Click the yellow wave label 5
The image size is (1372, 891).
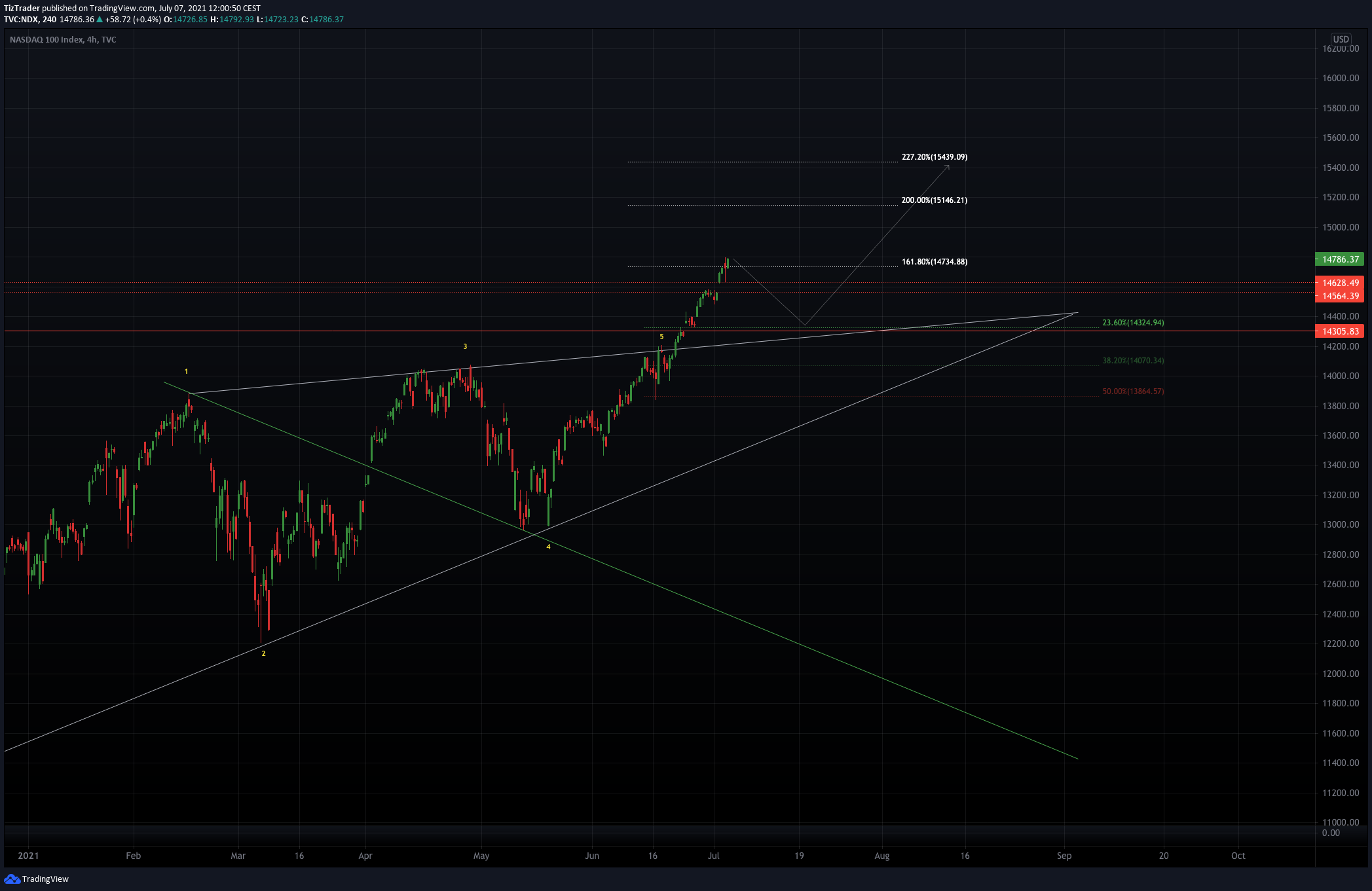tap(661, 336)
